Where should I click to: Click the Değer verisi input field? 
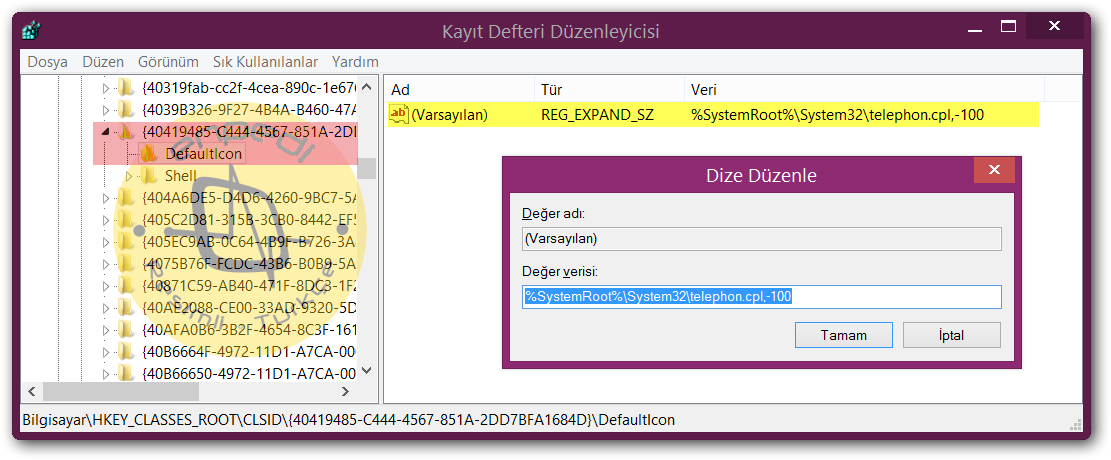click(762, 297)
